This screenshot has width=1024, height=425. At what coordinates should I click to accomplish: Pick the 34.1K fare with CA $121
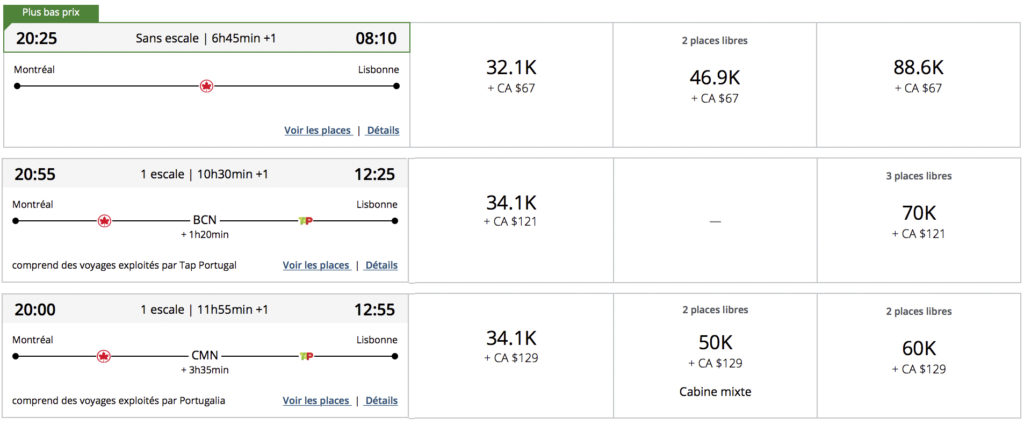510,211
